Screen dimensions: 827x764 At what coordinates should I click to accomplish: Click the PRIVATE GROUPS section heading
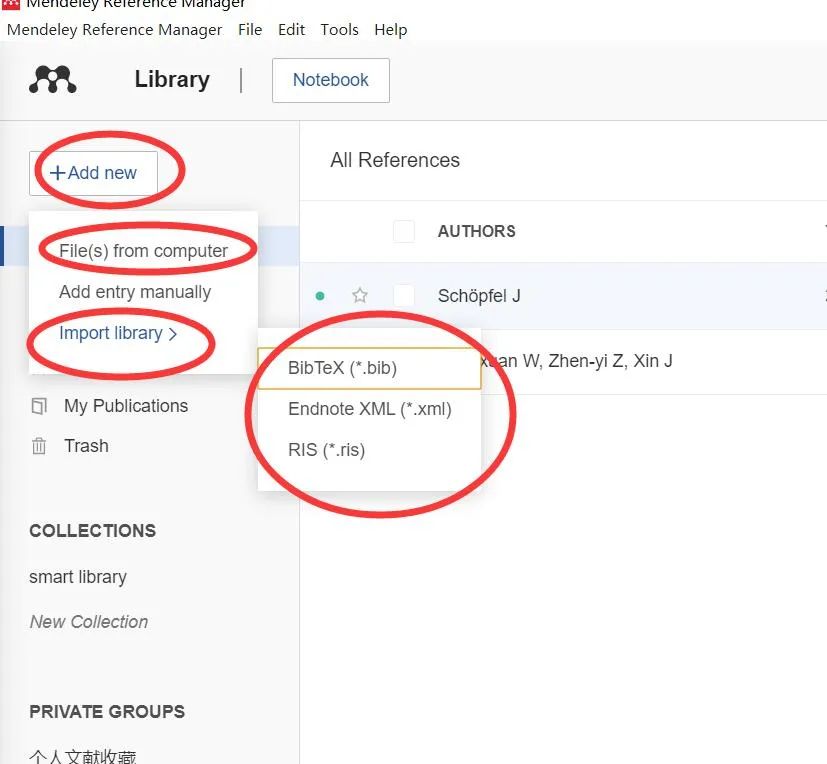[107, 712]
